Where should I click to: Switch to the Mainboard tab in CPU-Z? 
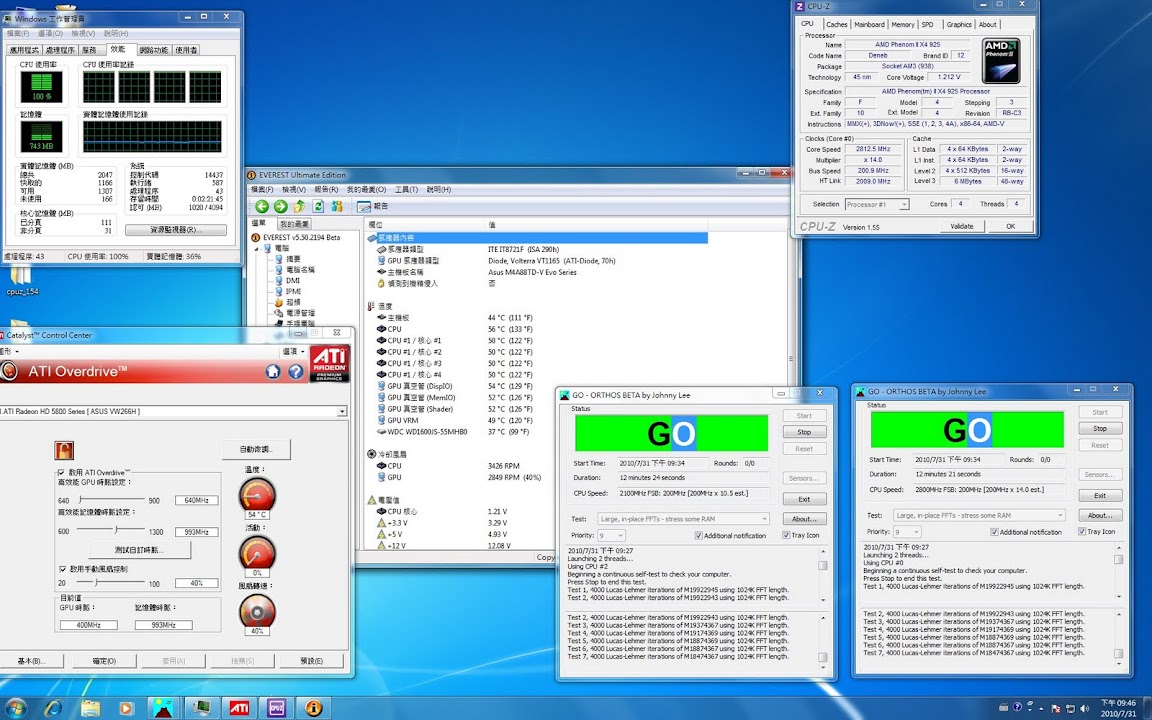click(x=869, y=24)
